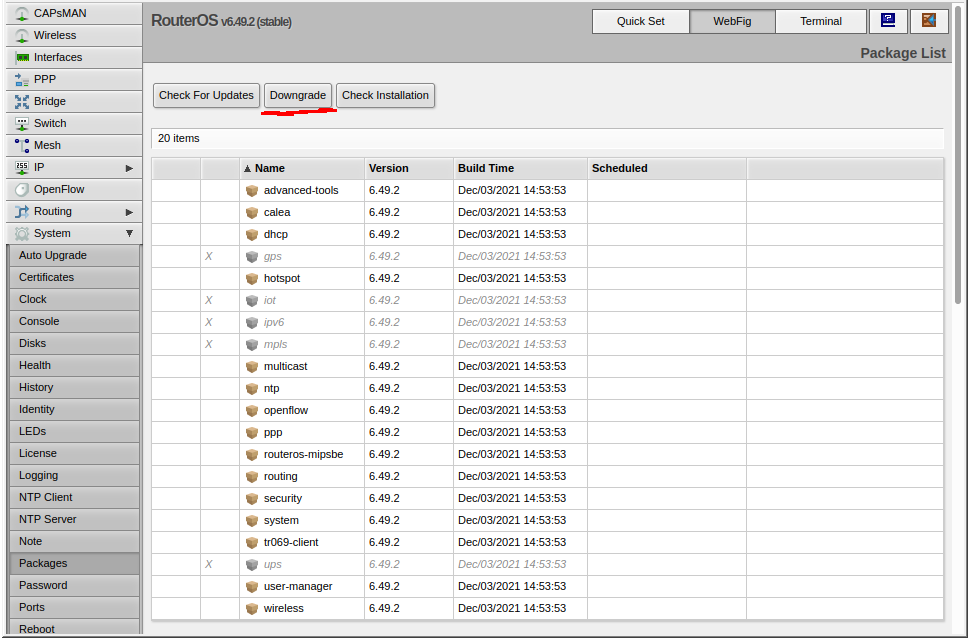Viewport: 968px width, 638px height.
Task: Sort by the Version column header
Action: (409, 169)
